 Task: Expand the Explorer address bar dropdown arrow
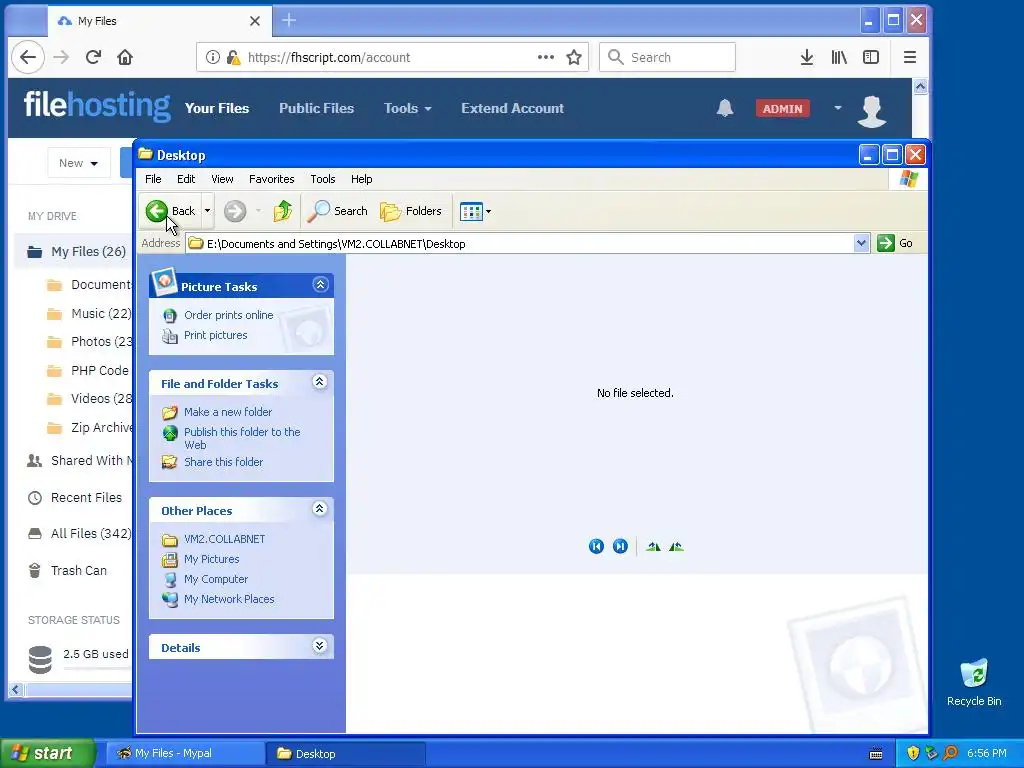(861, 244)
